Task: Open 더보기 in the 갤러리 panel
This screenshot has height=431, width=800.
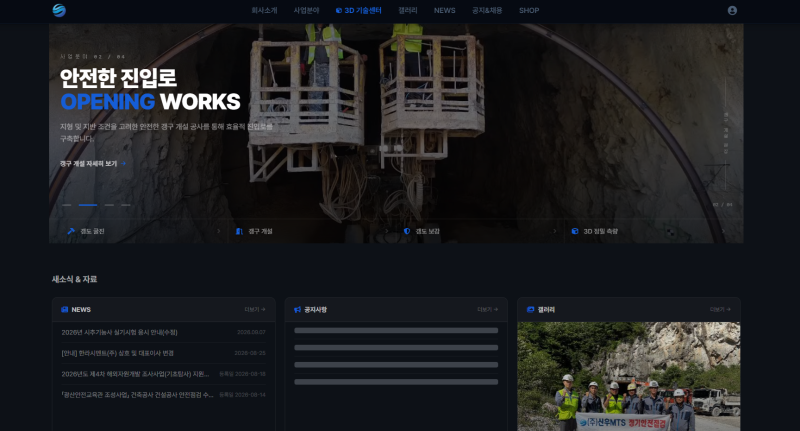Action: pos(720,310)
